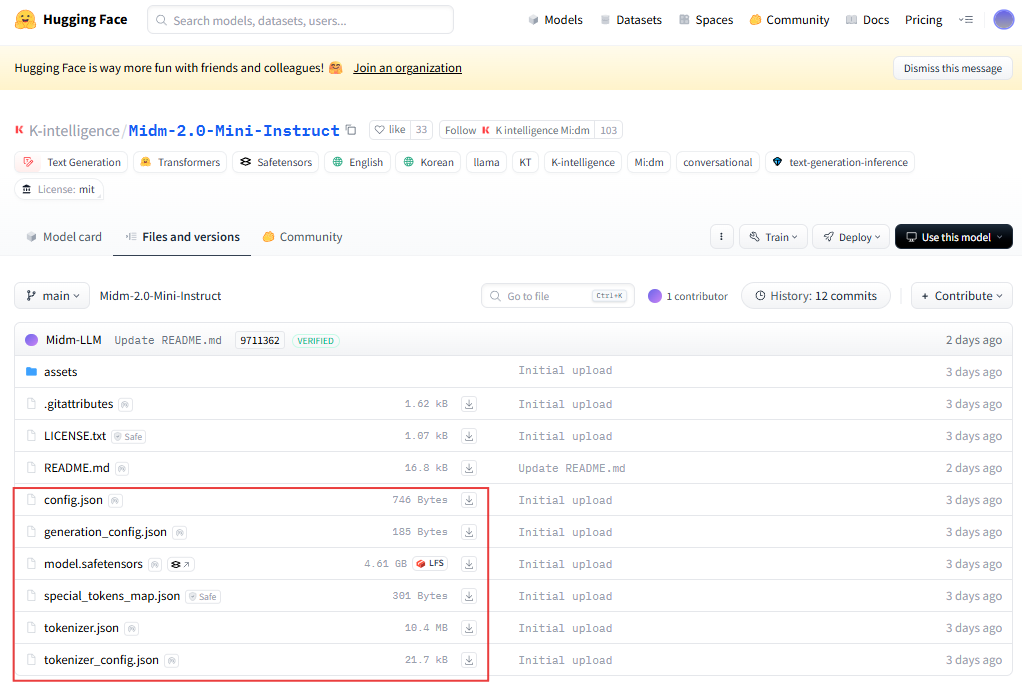Viewport: 1022px width, 688px height.
Task: Open the config.json file
Action: (x=73, y=500)
